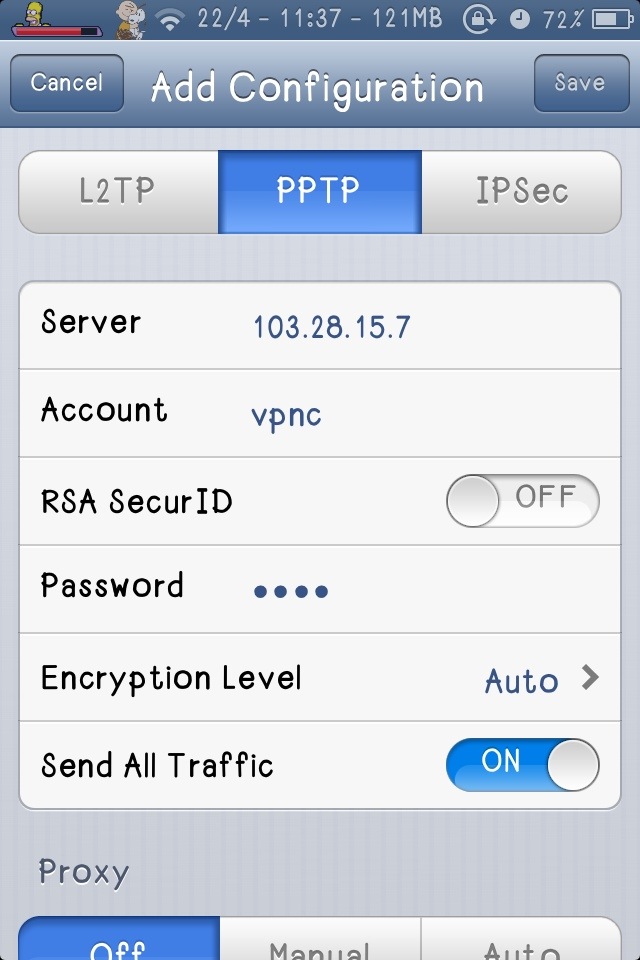Viewport: 640px width, 960px height.
Task: Tap the chevron beside Auto encryption
Action: (590, 677)
